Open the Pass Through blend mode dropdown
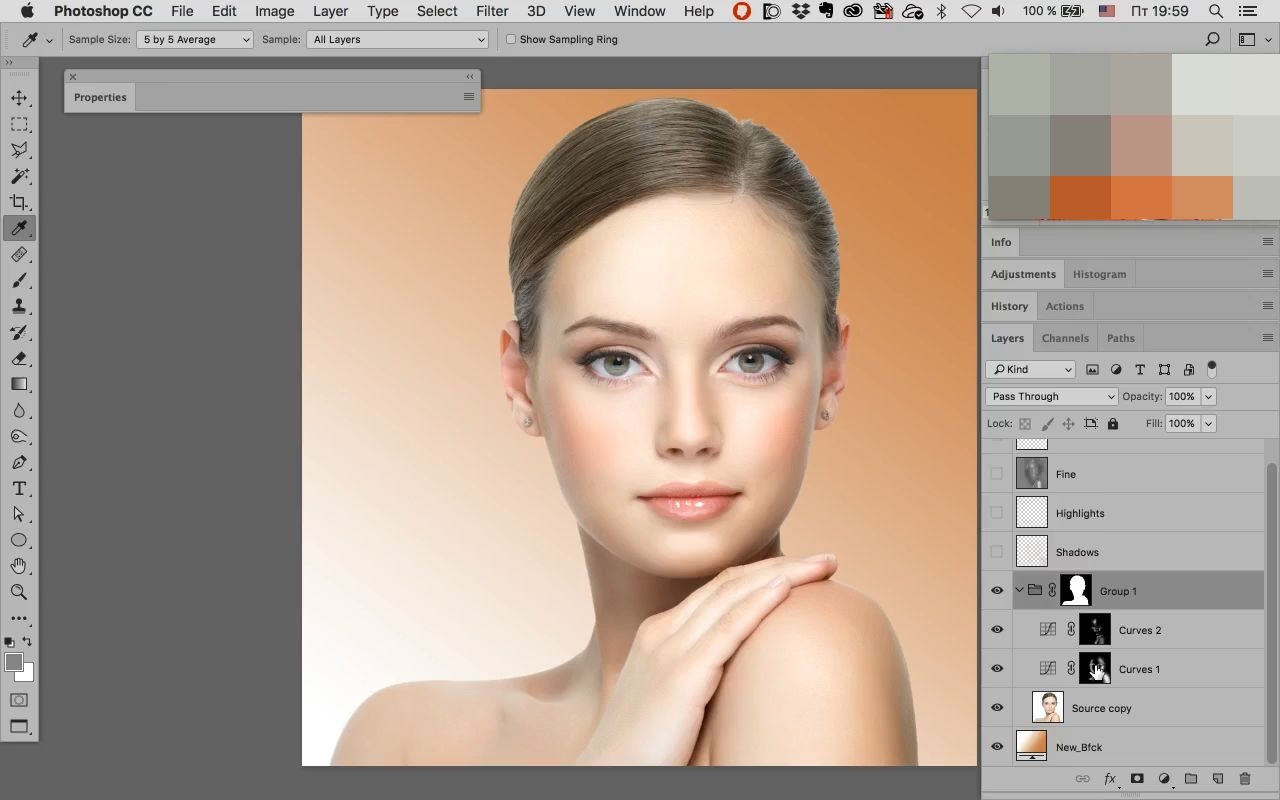The width and height of the screenshot is (1280, 800). tap(1051, 396)
